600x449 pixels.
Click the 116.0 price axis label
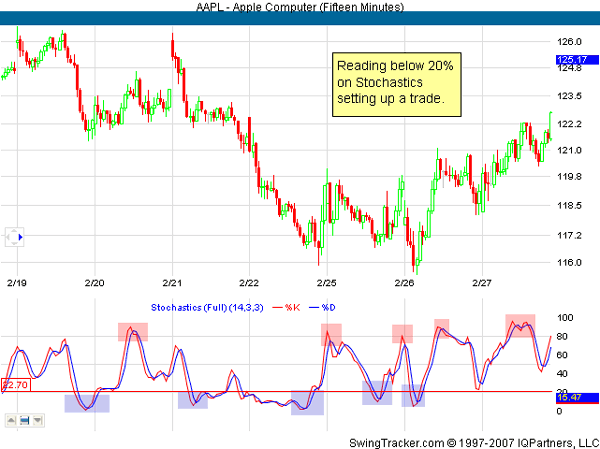[569, 263]
